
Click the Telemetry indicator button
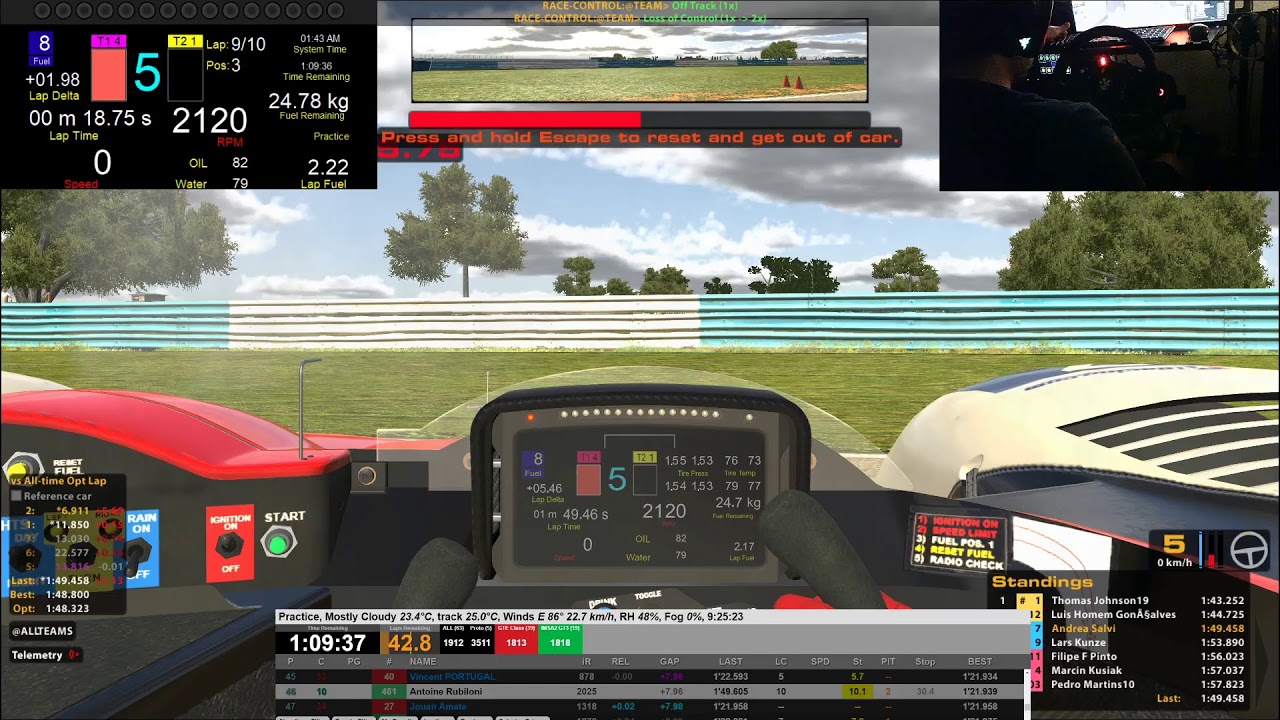pyautogui.click(x=45, y=655)
